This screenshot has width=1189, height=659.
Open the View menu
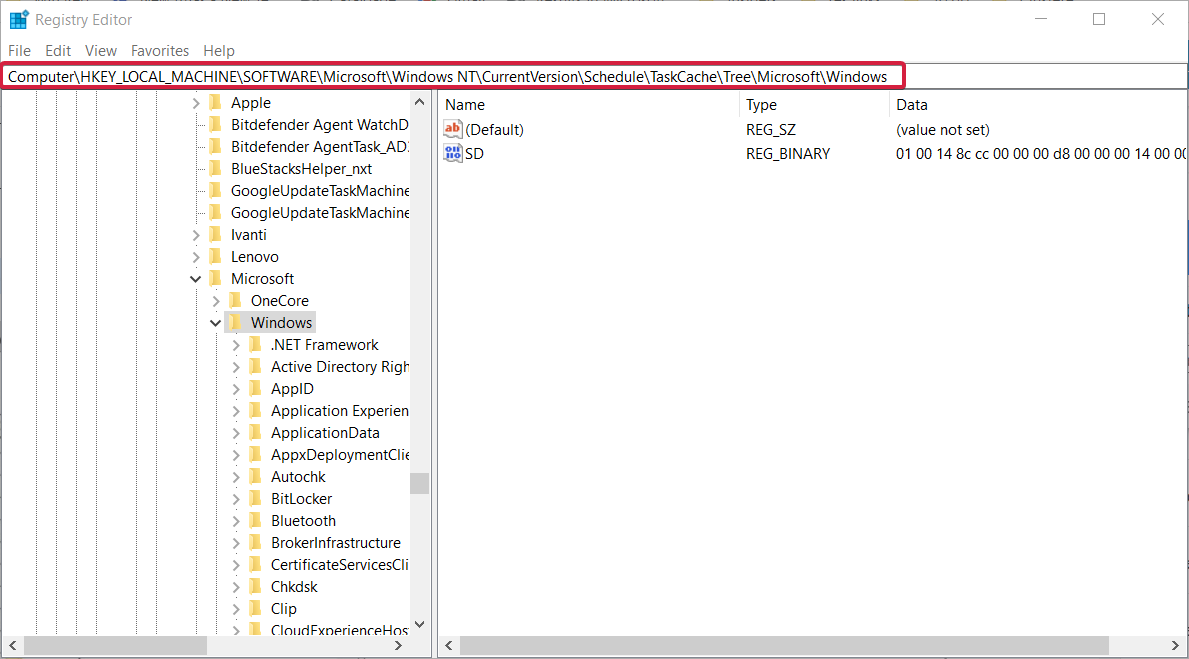tap(101, 51)
